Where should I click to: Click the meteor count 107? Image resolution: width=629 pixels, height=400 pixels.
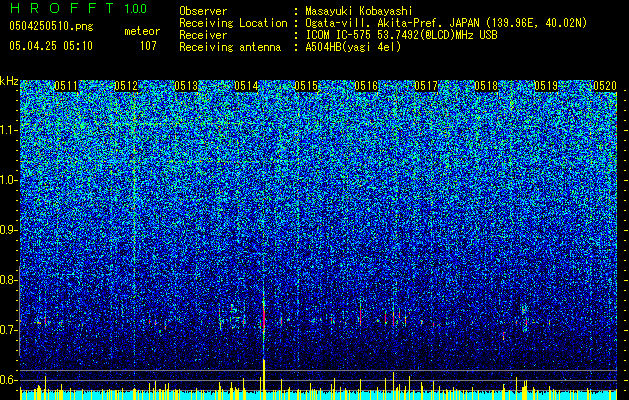(x=148, y=46)
